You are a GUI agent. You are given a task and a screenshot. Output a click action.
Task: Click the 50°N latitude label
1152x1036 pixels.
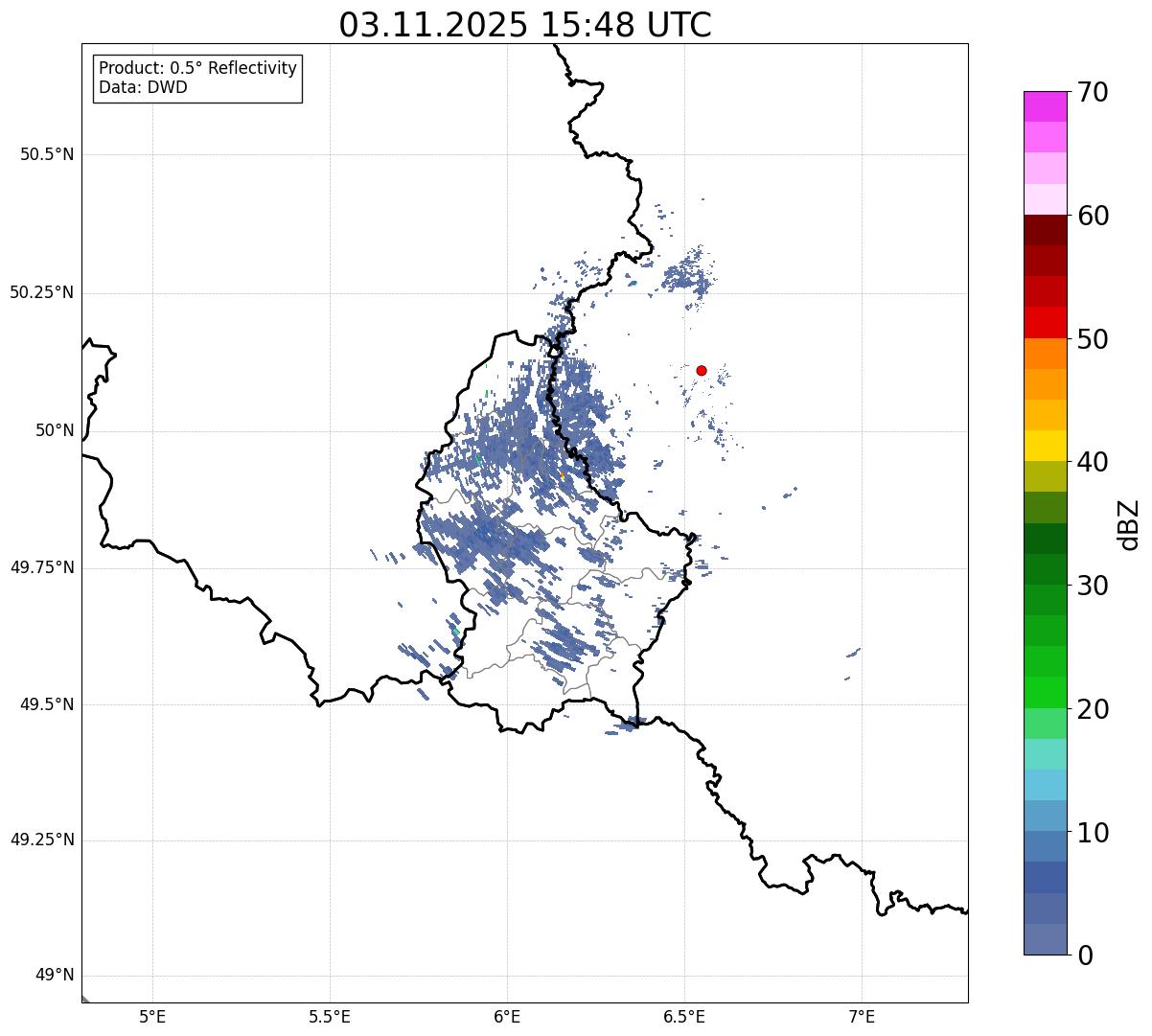tap(55, 430)
